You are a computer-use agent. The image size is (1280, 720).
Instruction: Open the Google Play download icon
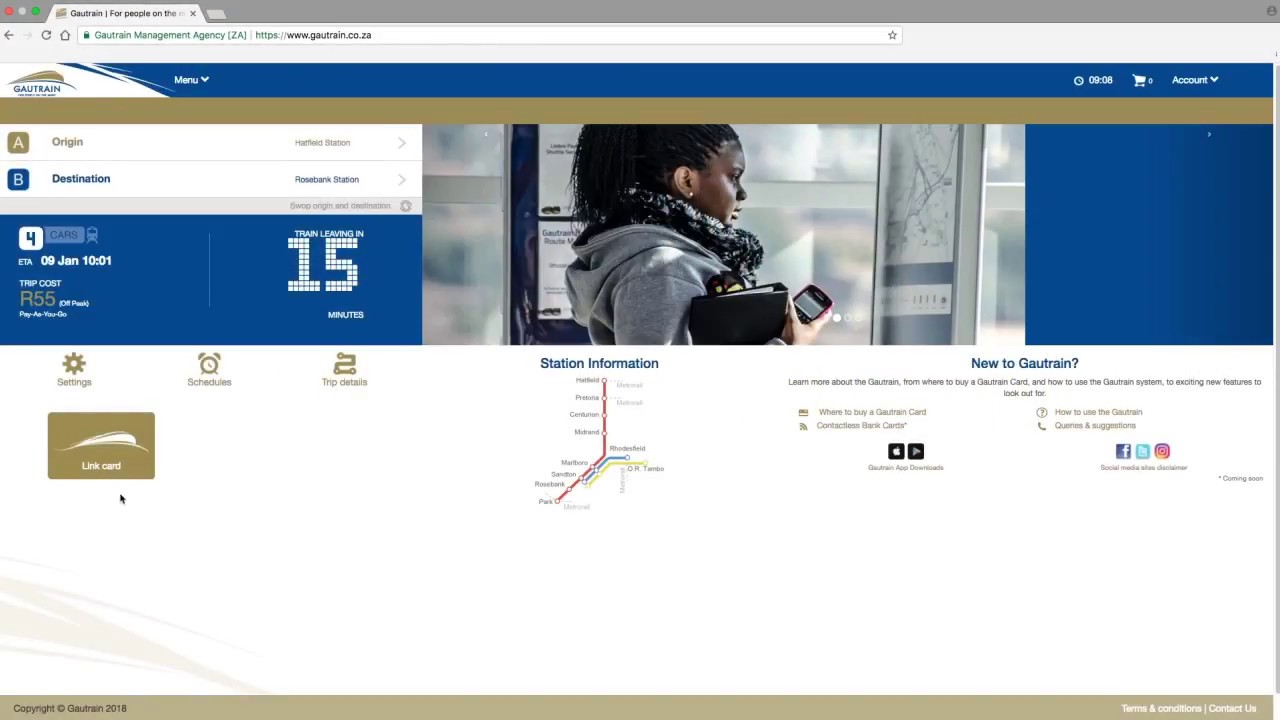click(916, 452)
